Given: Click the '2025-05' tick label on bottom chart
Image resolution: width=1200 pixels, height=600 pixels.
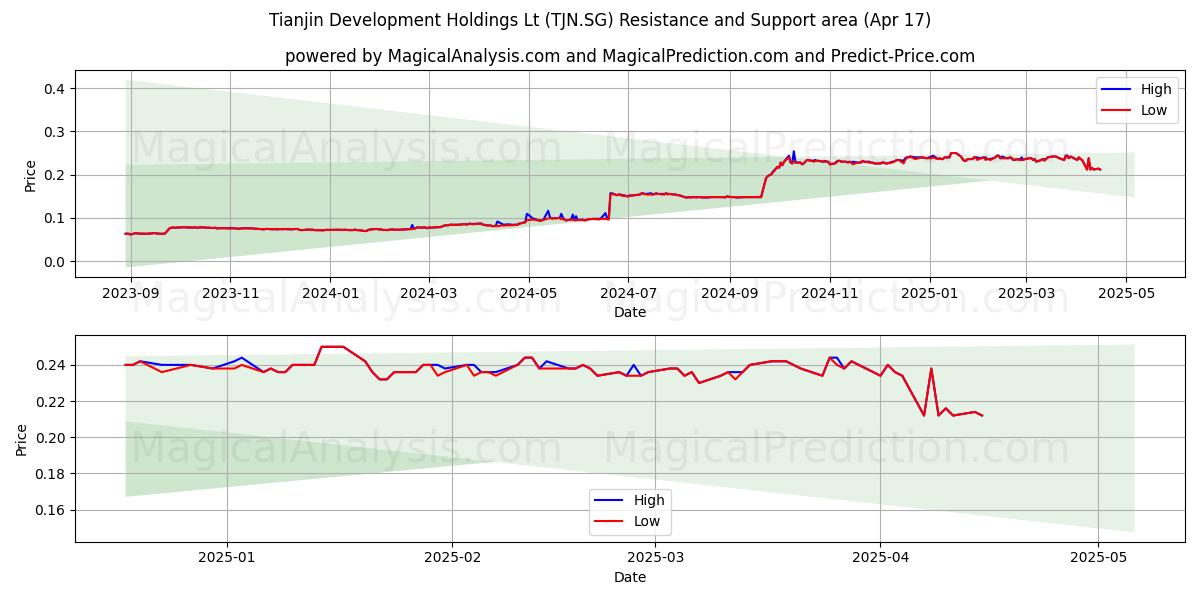Looking at the screenshot, I should click(1099, 559).
